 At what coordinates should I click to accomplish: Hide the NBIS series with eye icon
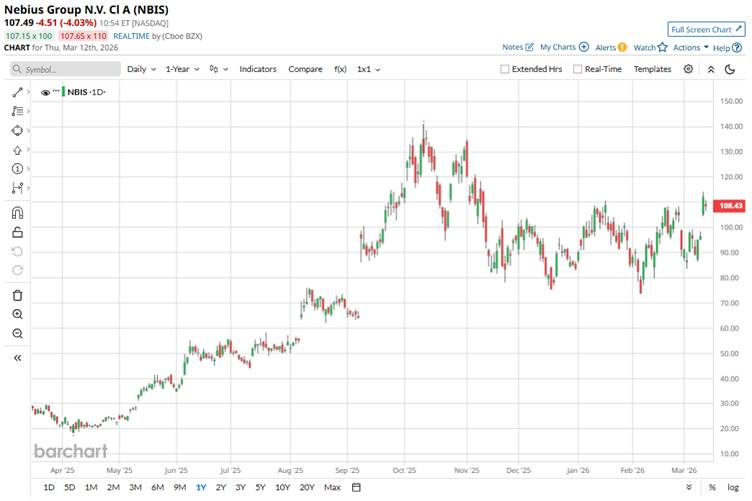[46, 92]
